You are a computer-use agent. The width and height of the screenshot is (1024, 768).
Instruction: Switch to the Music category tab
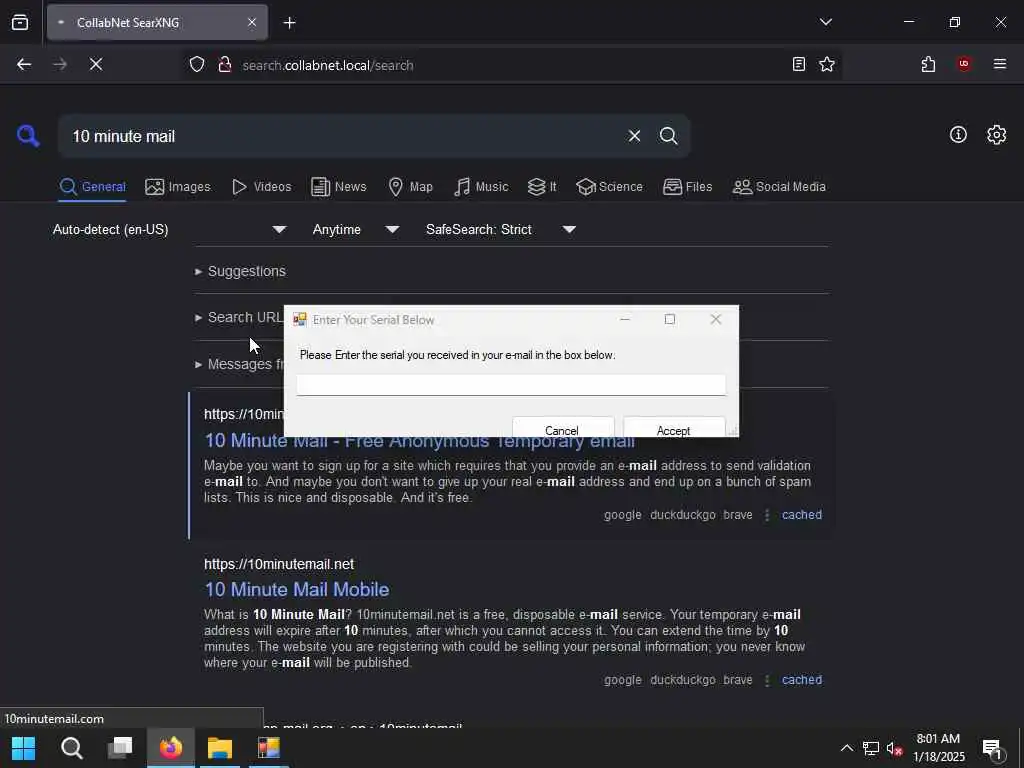[481, 187]
